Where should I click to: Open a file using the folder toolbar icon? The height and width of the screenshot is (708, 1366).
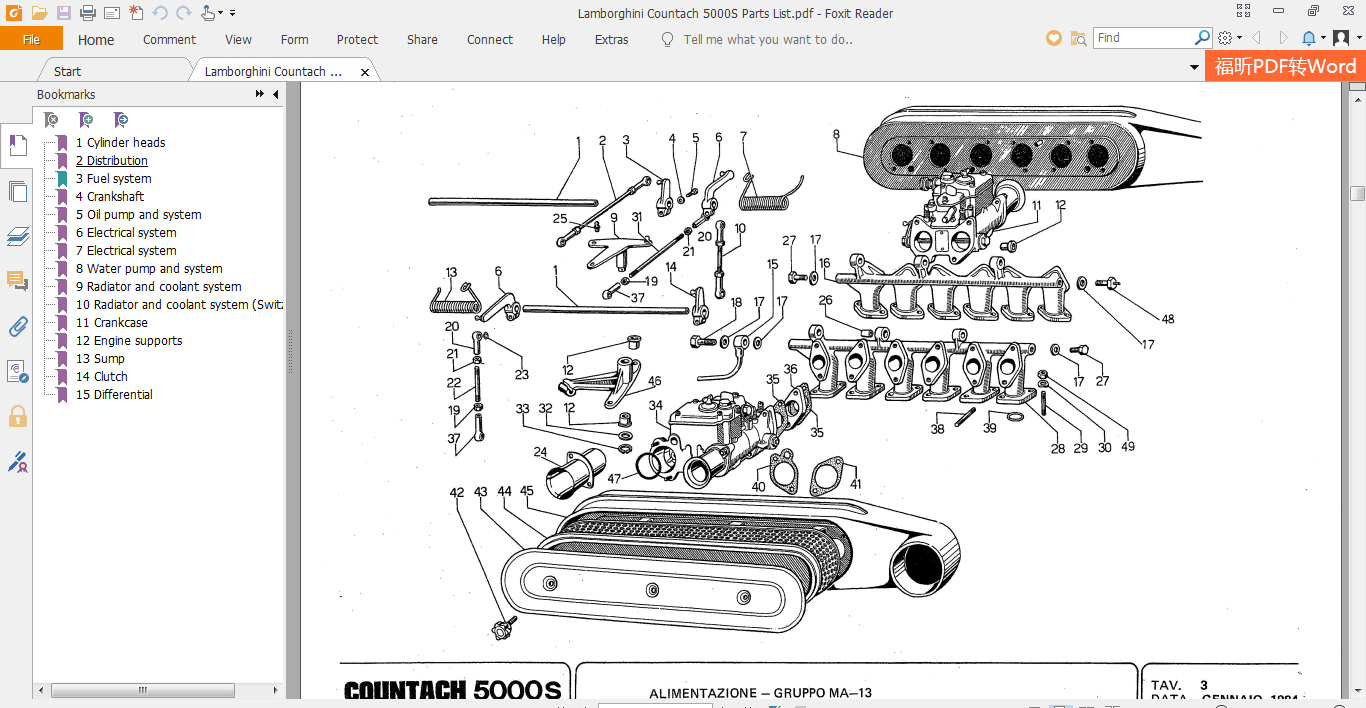[x=38, y=13]
